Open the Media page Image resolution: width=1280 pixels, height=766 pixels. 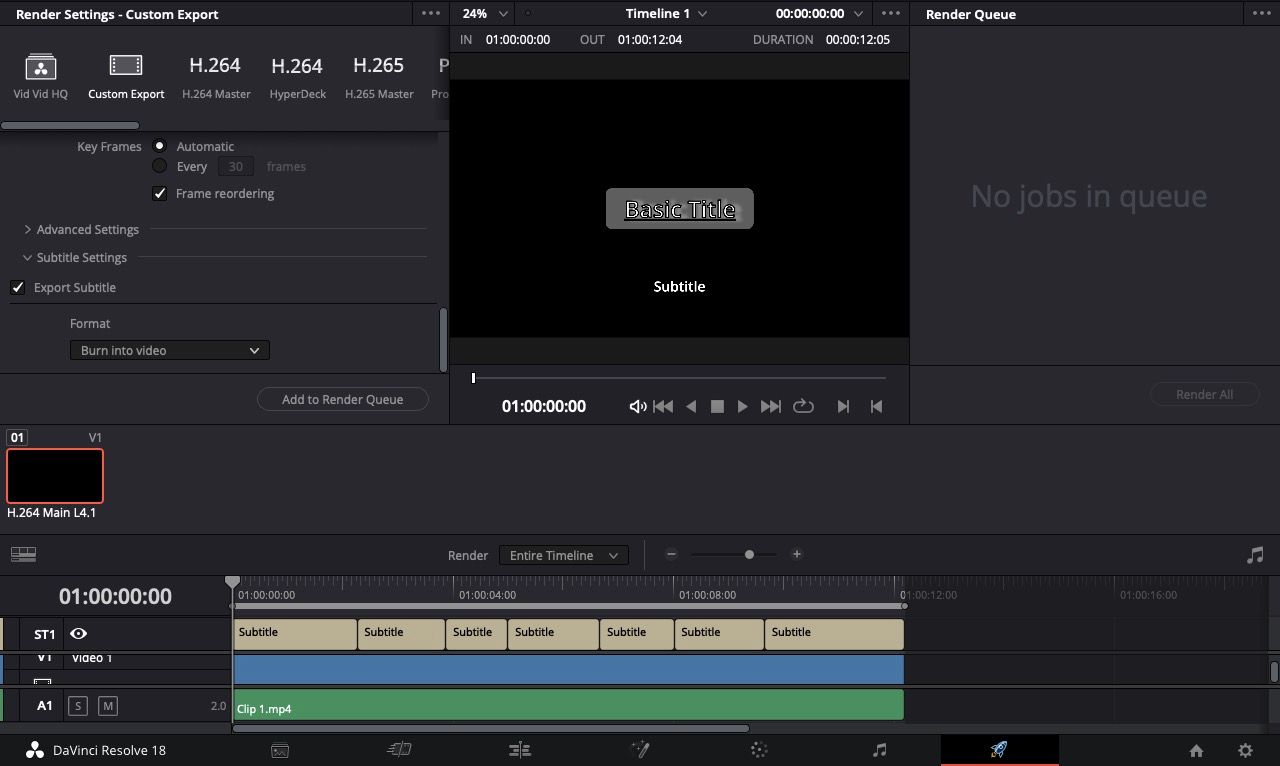coord(280,749)
